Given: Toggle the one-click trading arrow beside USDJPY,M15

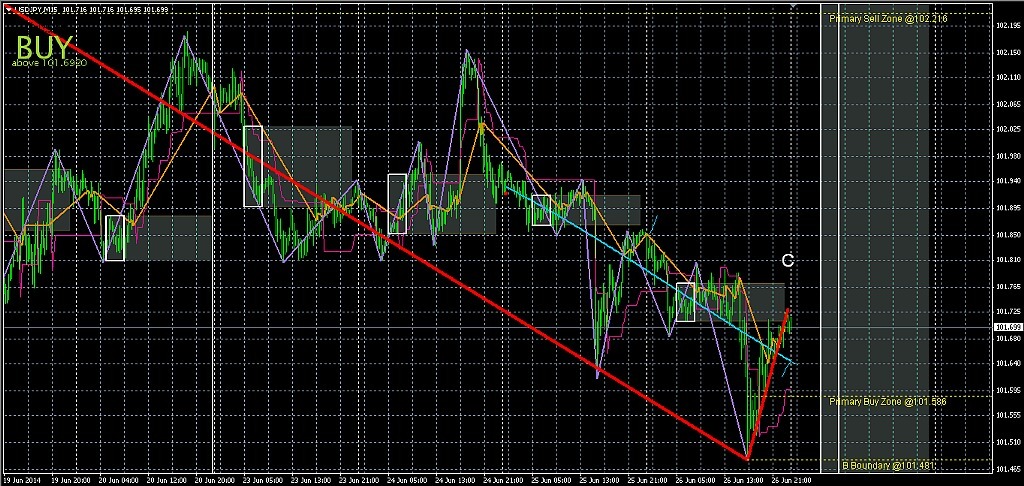Looking at the screenshot, I should click(x=8, y=8).
